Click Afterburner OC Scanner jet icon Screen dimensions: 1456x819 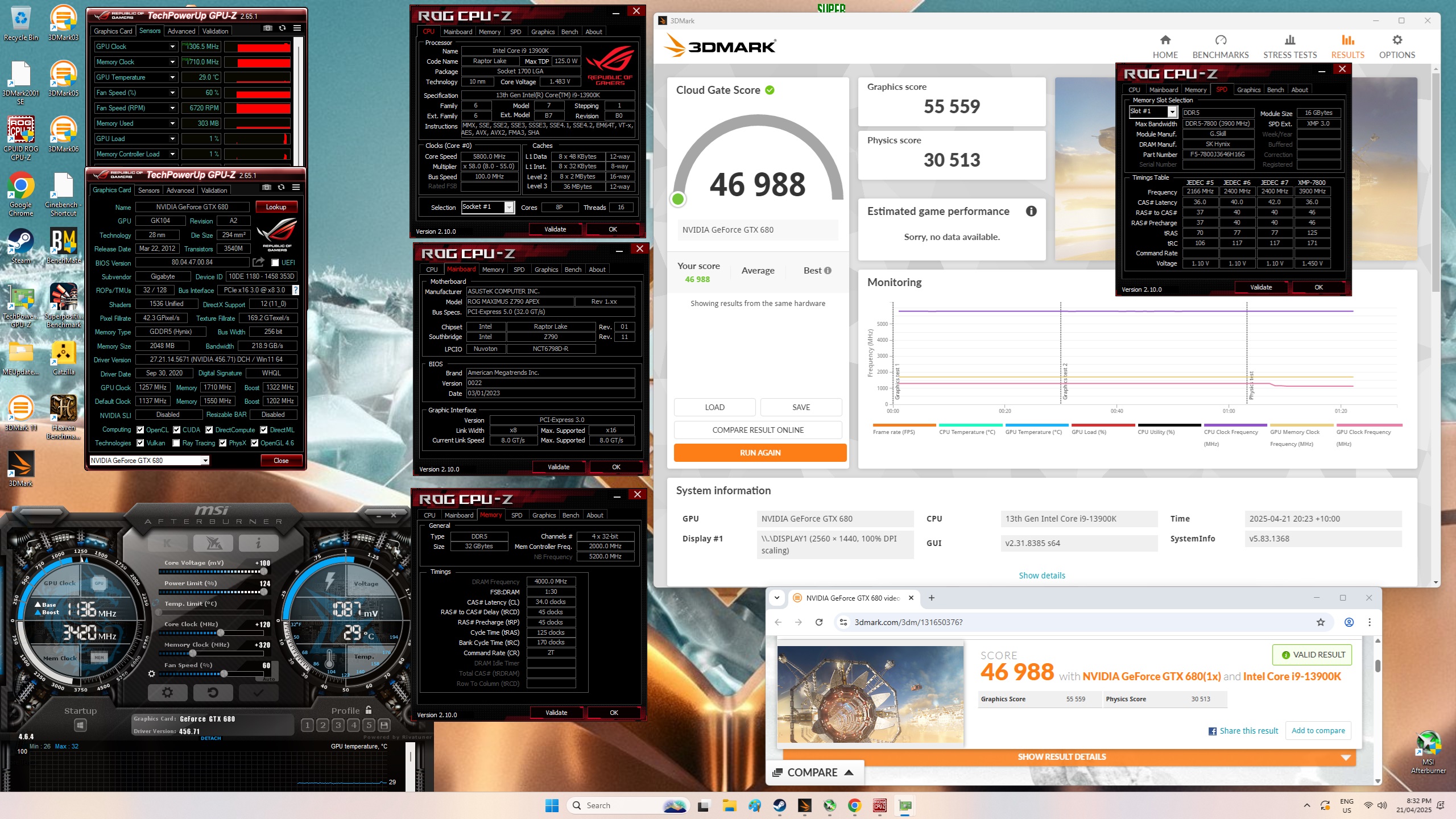(x=213, y=543)
